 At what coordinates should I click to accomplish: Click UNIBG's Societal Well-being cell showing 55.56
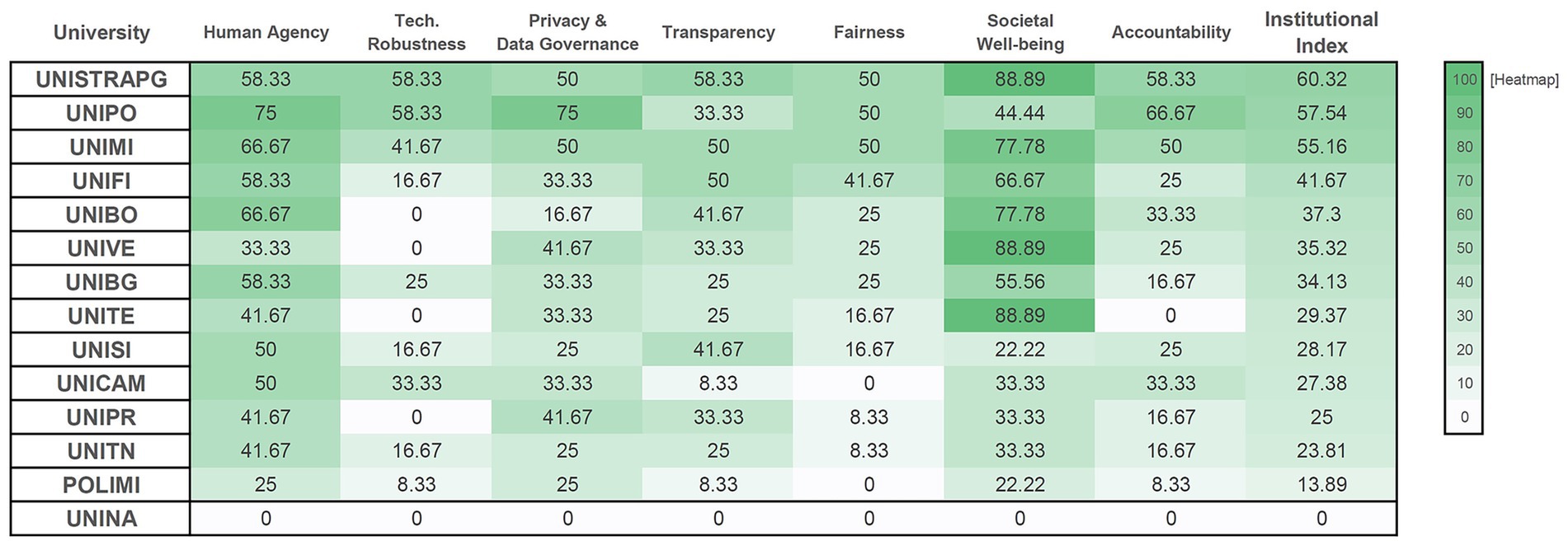(x=1019, y=282)
